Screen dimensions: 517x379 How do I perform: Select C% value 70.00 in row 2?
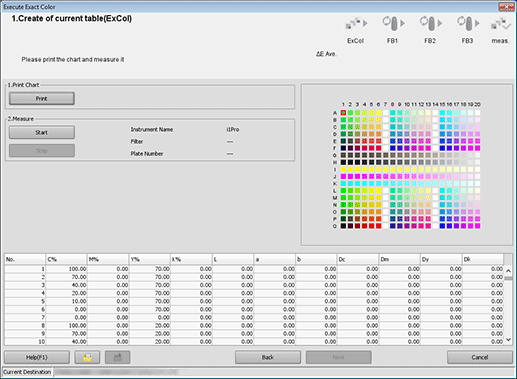(x=66, y=277)
